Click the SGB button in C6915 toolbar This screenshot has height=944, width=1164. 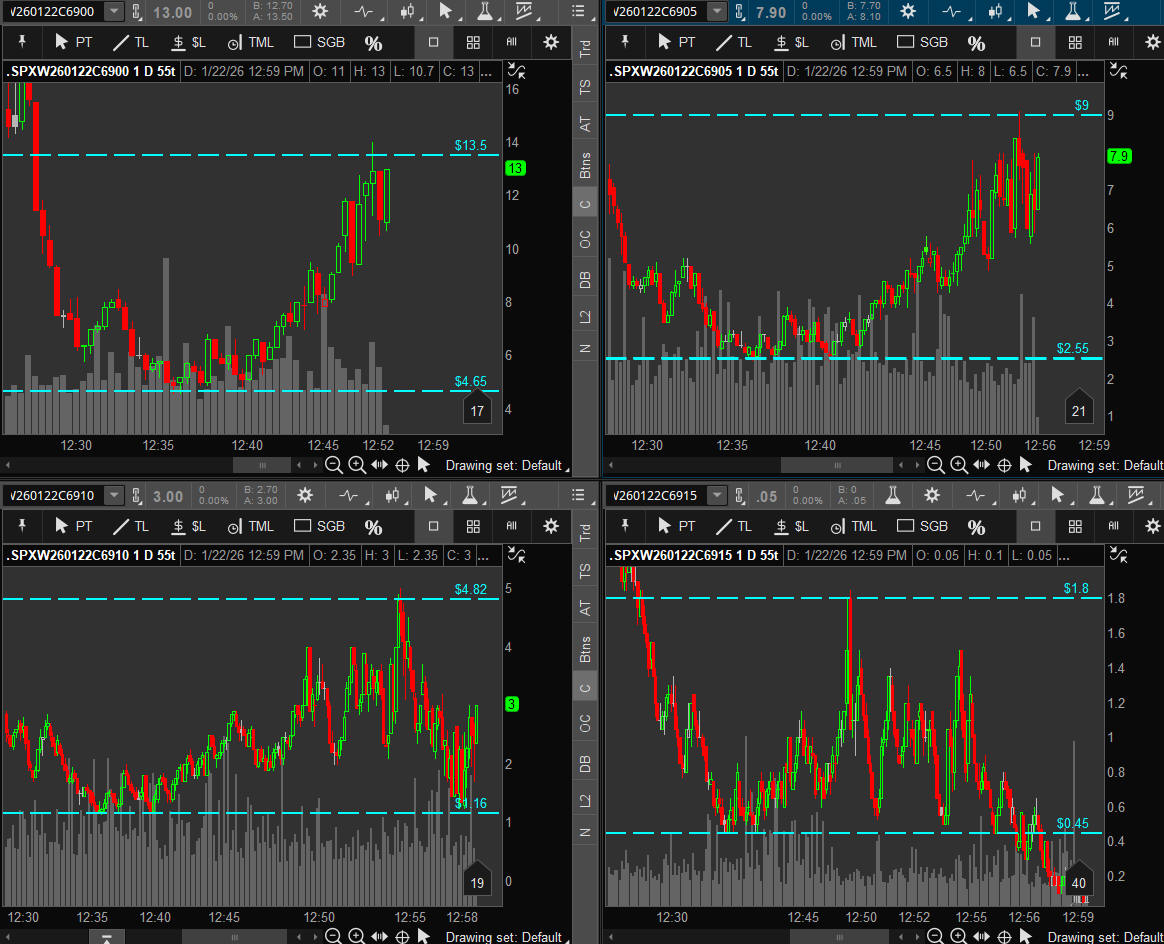(x=922, y=526)
